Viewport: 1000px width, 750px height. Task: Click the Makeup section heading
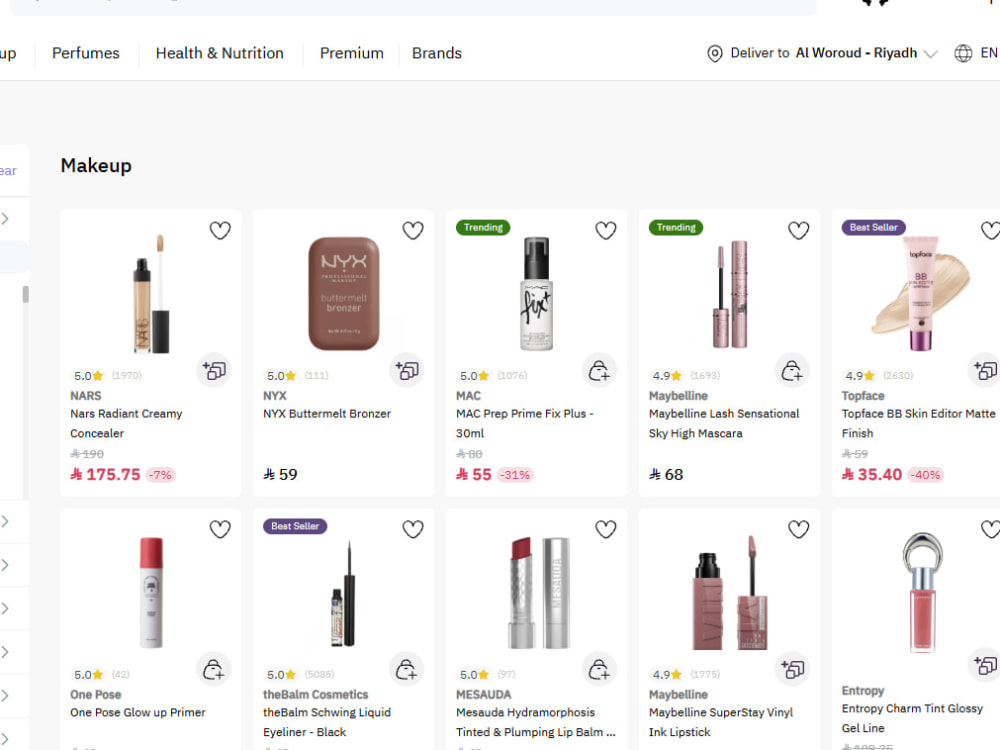point(96,166)
